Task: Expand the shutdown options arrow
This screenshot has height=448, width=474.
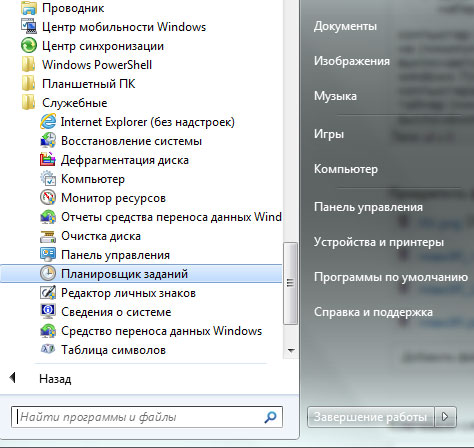Action: [445, 417]
